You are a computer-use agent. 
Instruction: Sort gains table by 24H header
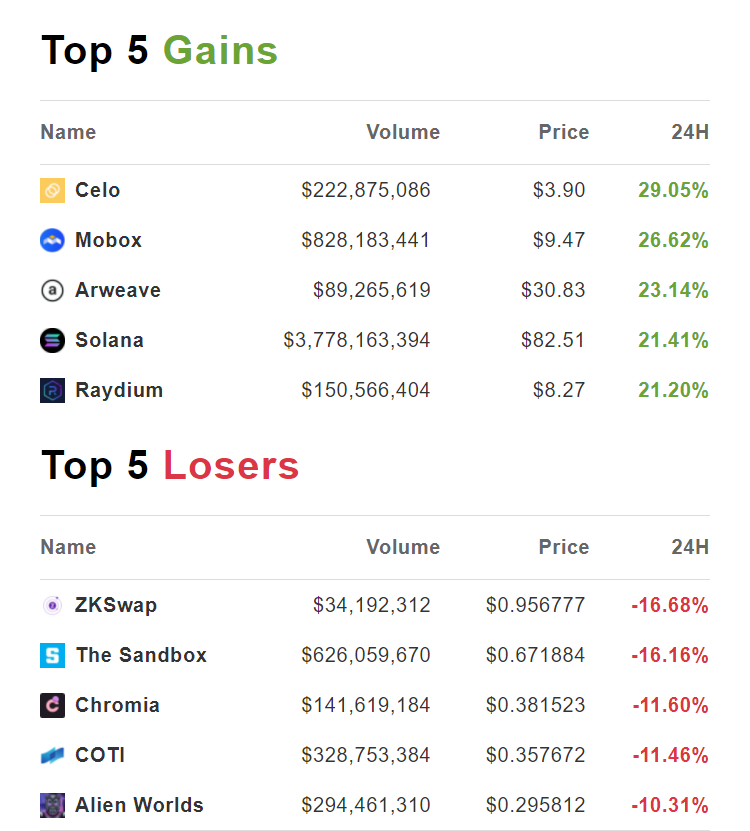[689, 132]
